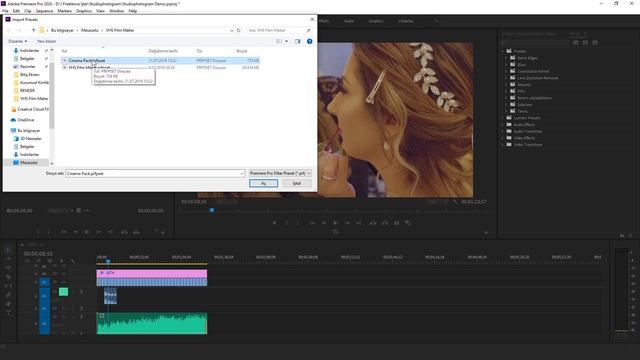Open the view options dropdown arrow
Image resolution: width=640 pixels, height=360 pixels.
pyautogui.click(x=286, y=41)
